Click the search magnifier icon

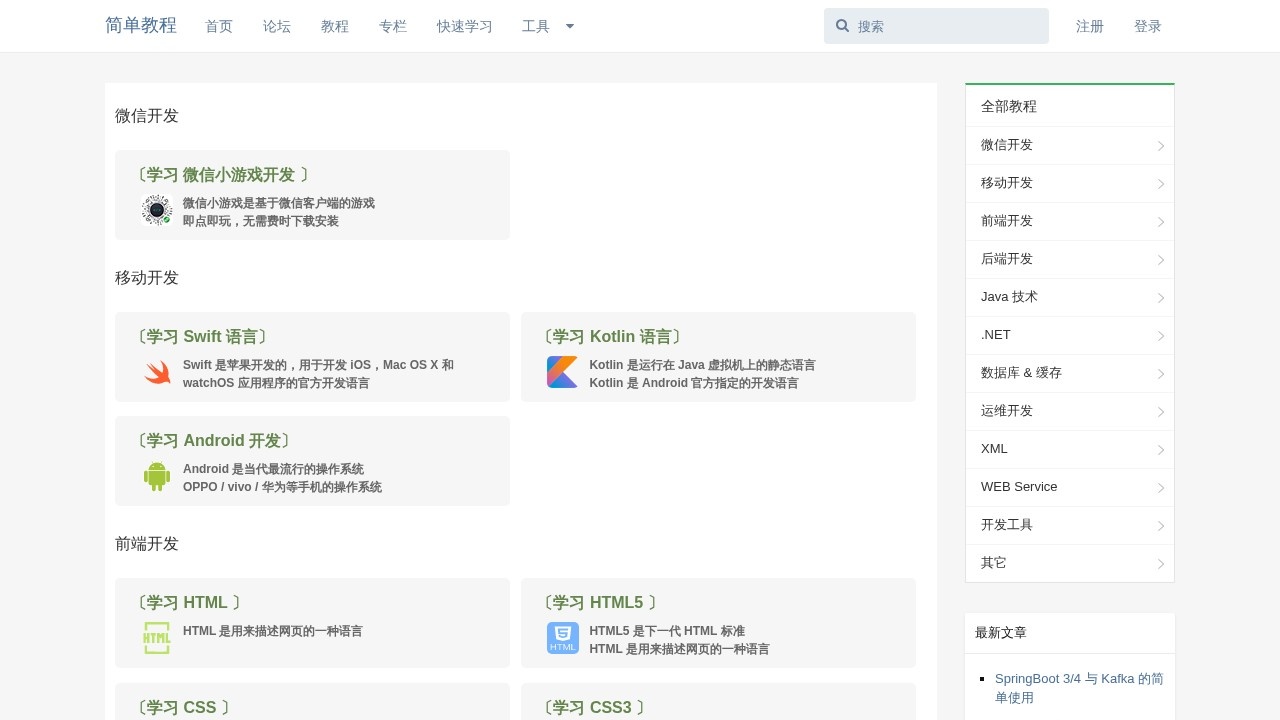coord(843,26)
